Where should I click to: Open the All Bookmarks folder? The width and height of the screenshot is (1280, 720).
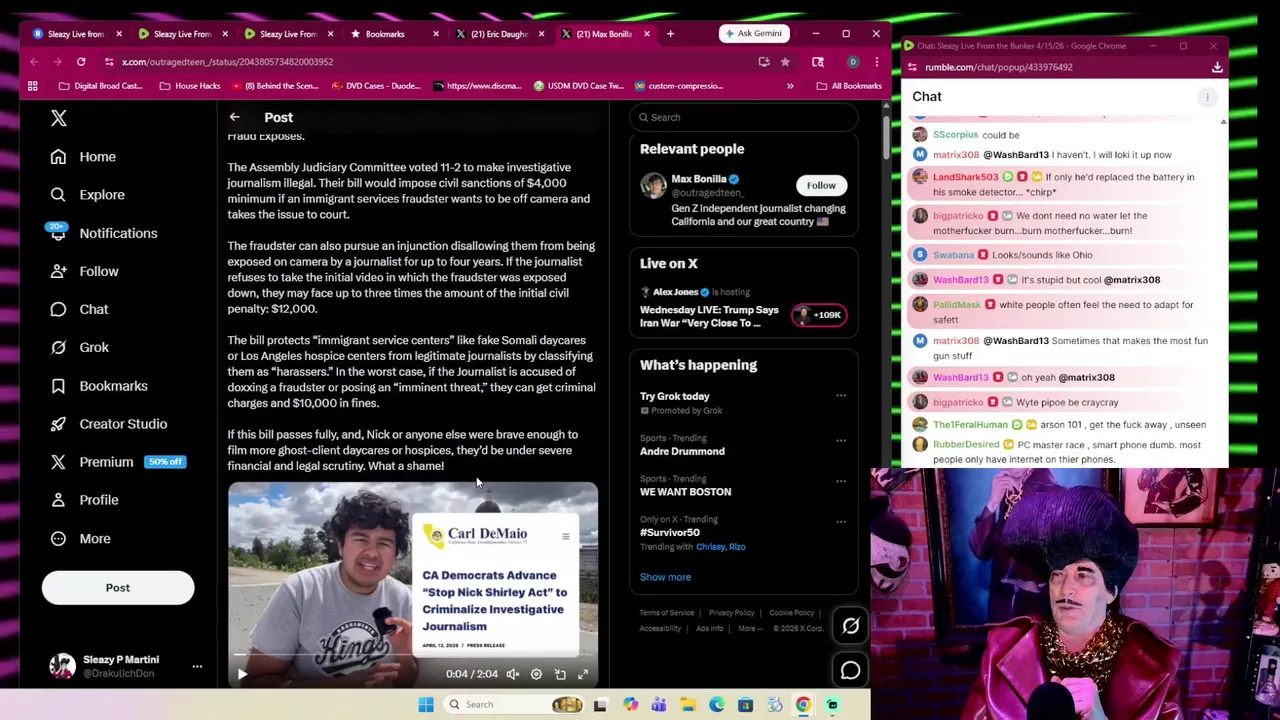[849, 86]
